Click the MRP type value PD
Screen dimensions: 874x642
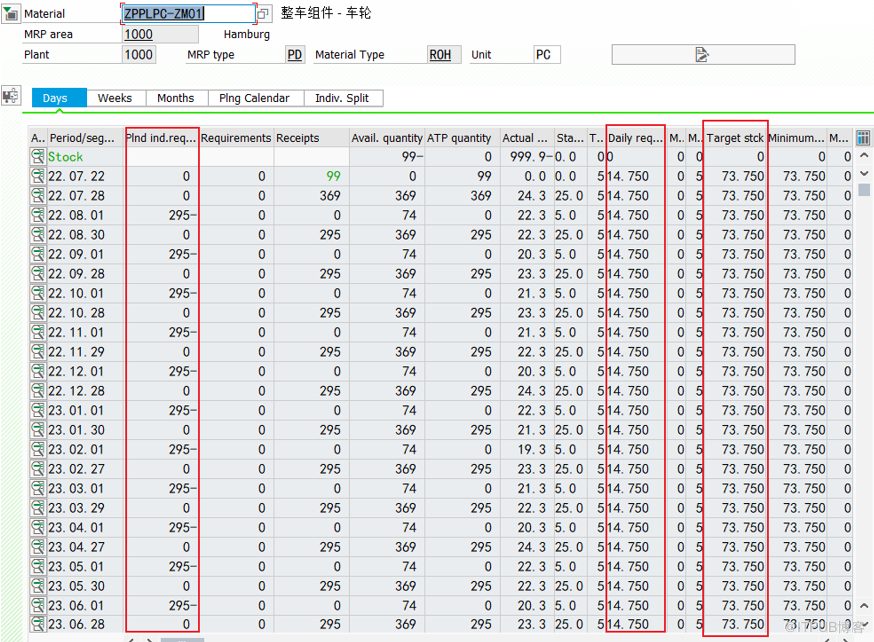click(x=295, y=55)
